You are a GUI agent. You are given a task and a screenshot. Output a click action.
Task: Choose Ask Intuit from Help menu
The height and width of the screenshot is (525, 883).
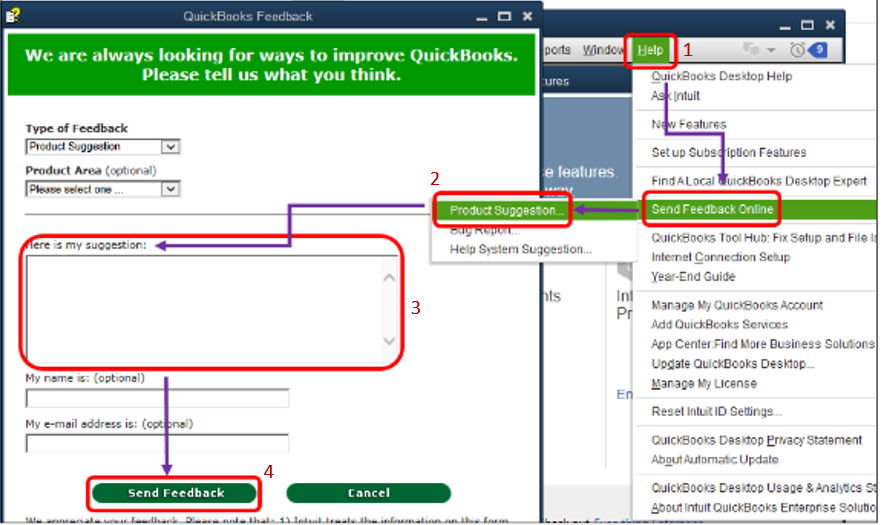[675, 96]
